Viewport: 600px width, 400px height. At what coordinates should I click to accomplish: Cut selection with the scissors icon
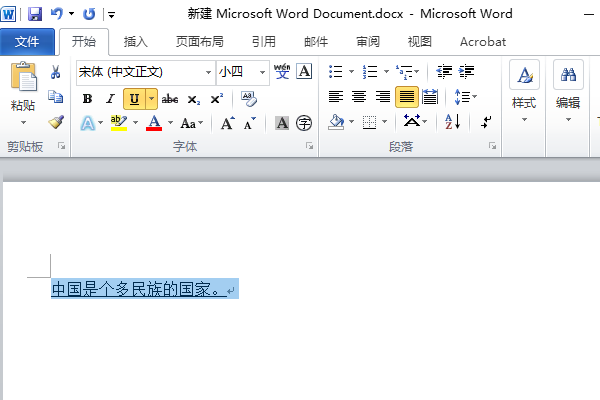[x=56, y=72]
